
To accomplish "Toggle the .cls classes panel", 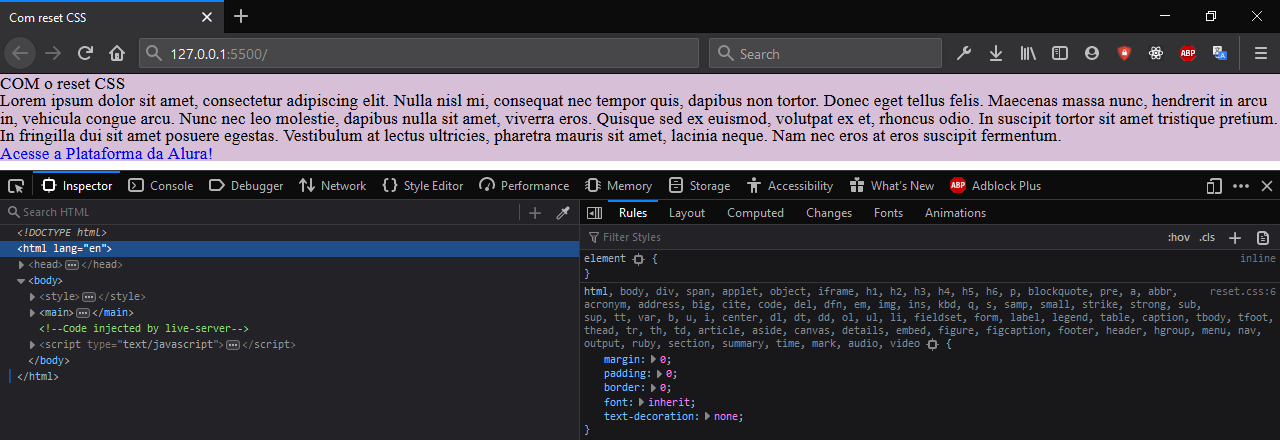I will pos(1207,238).
